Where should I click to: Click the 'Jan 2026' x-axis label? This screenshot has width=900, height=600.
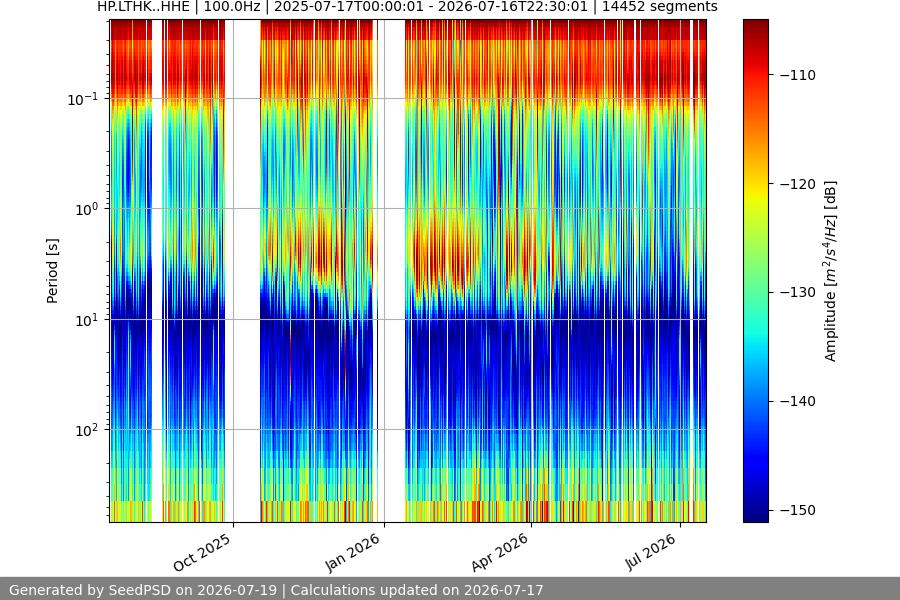(352, 552)
